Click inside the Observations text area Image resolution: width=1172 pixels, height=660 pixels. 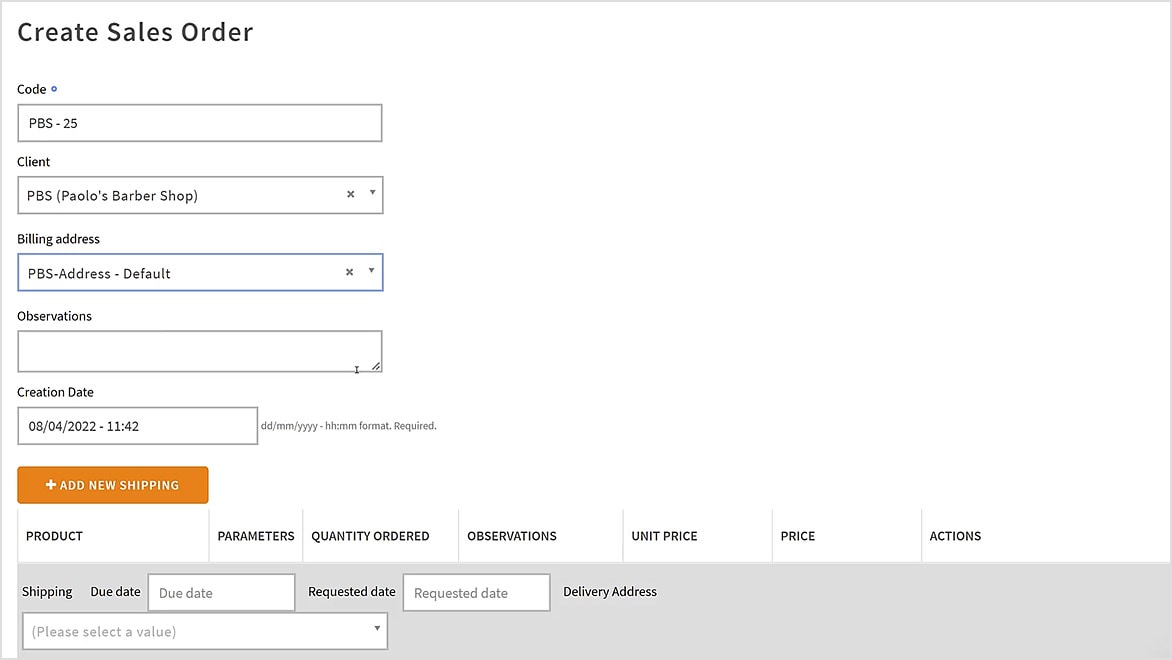click(199, 350)
